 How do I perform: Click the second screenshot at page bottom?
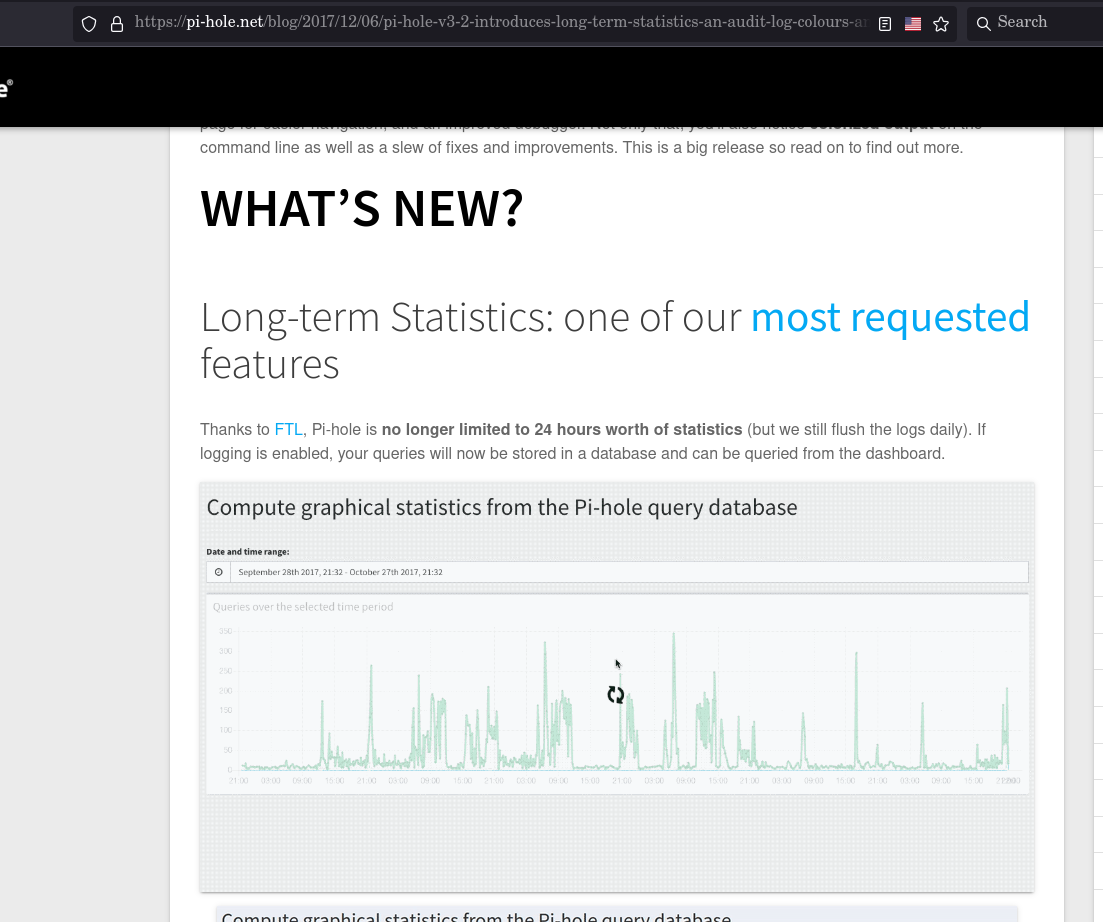click(x=617, y=914)
